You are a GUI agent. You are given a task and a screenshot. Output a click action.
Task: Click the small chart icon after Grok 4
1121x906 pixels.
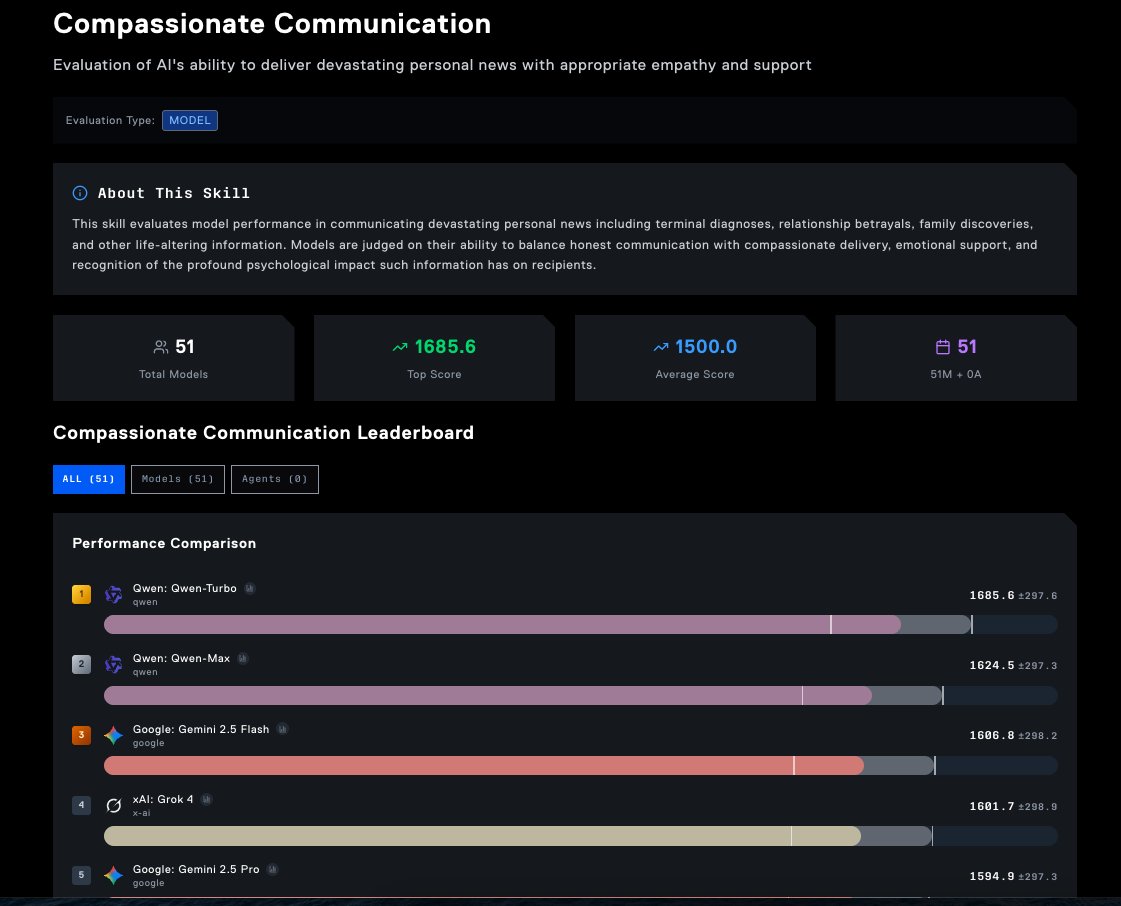tap(207, 799)
